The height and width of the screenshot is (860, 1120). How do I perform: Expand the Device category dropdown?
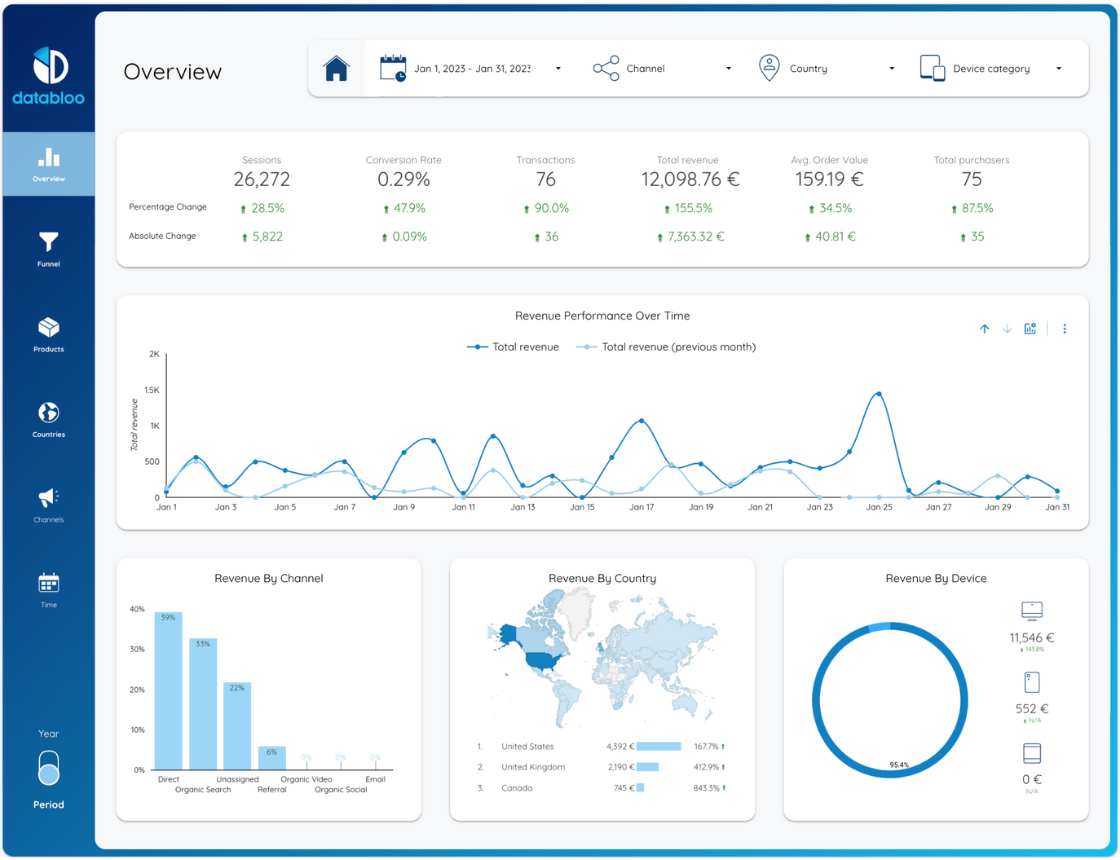point(991,69)
